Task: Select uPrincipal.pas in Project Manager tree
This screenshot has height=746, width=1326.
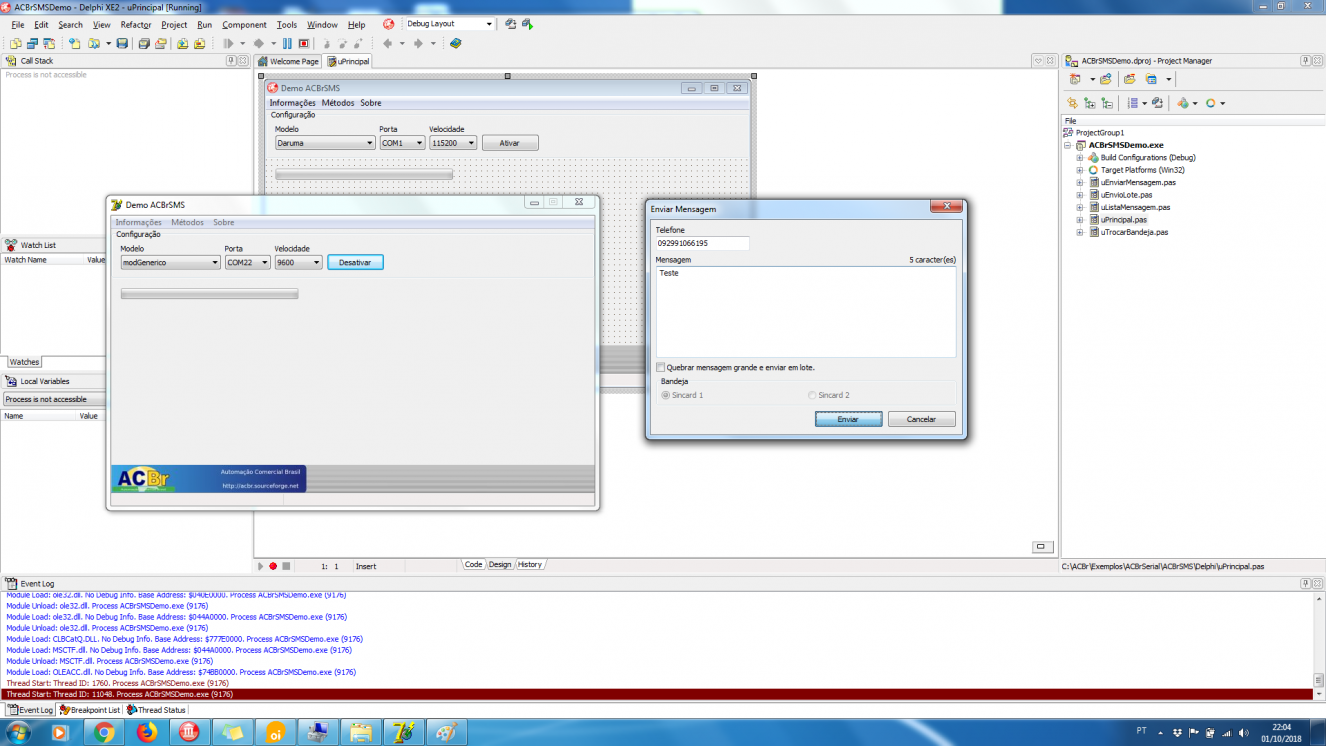Action: click(1123, 220)
